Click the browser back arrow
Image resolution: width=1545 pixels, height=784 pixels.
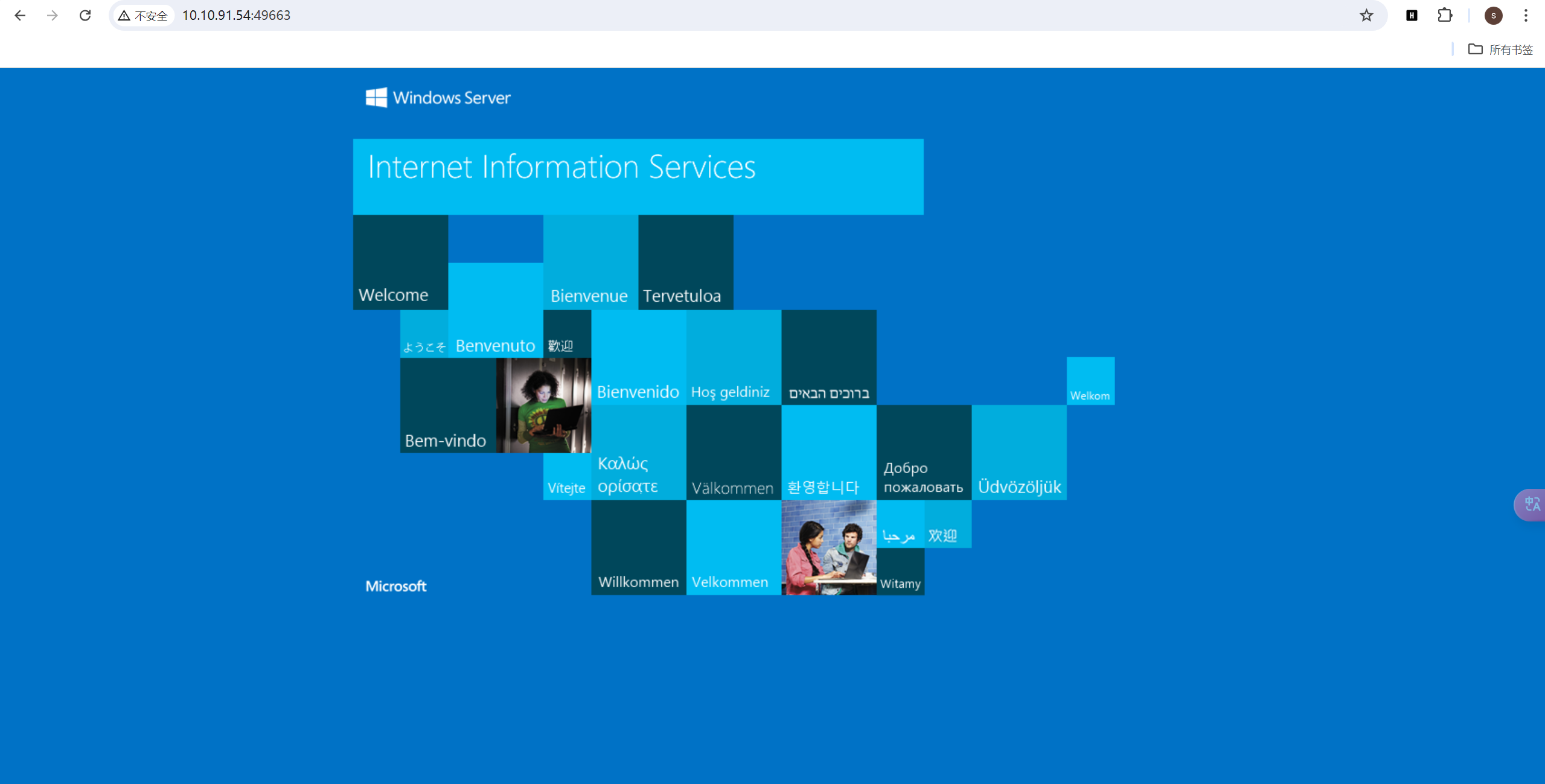[x=20, y=15]
